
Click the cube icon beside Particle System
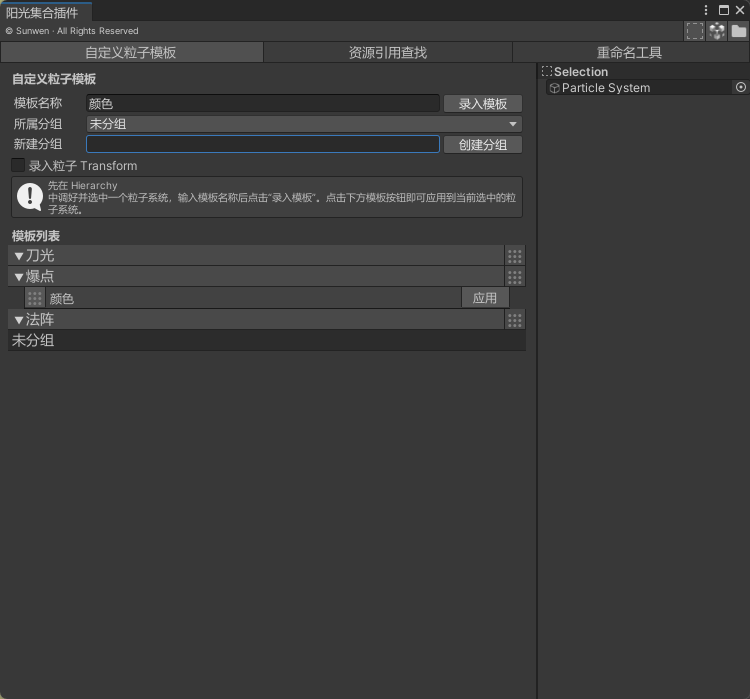(554, 88)
